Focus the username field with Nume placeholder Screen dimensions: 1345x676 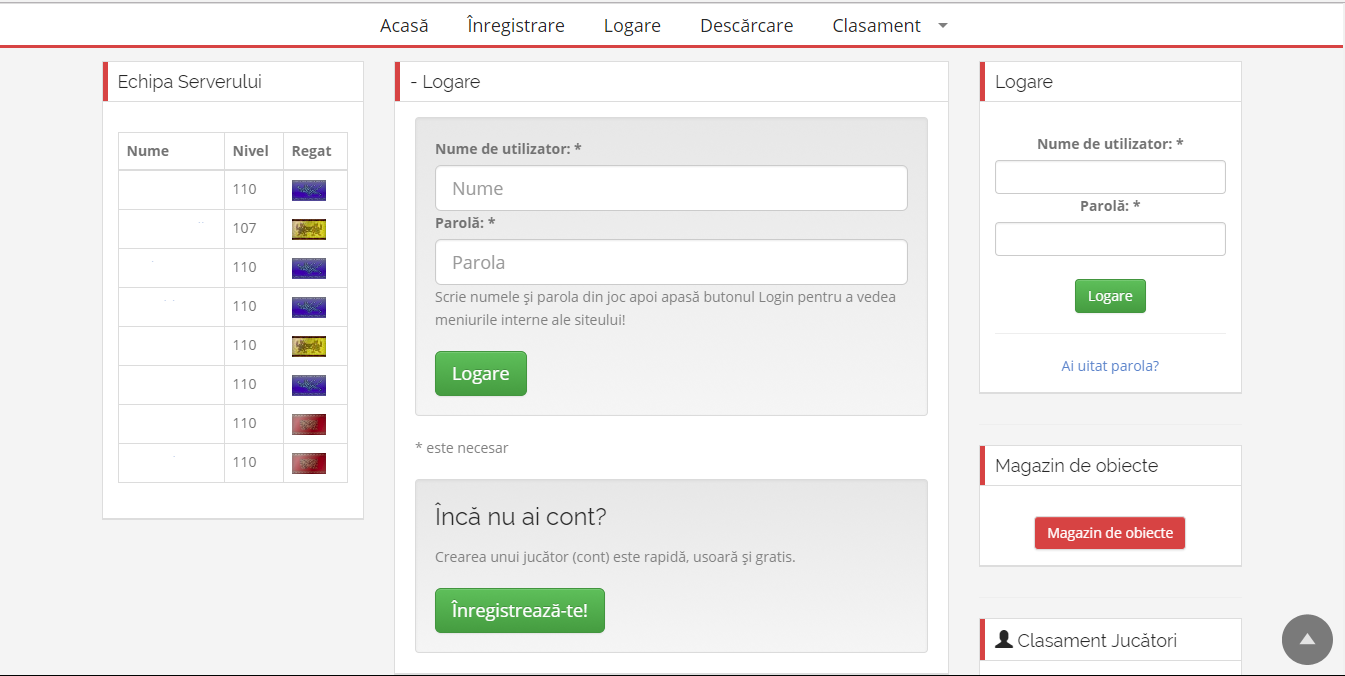click(x=671, y=188)
